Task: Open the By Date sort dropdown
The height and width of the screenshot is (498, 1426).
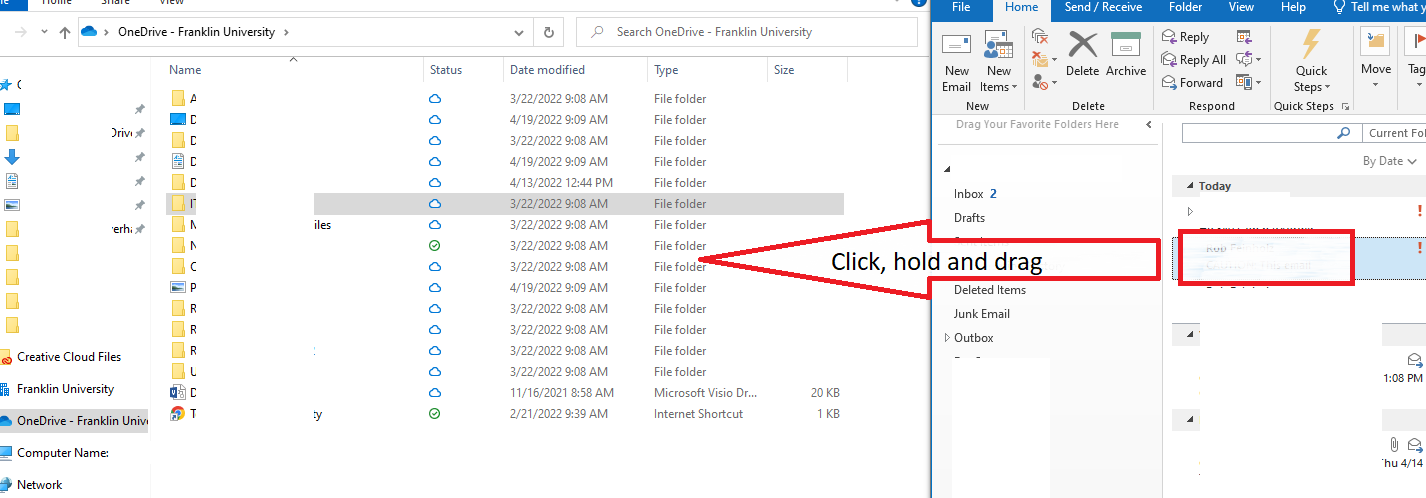Action: [1390, 161]
